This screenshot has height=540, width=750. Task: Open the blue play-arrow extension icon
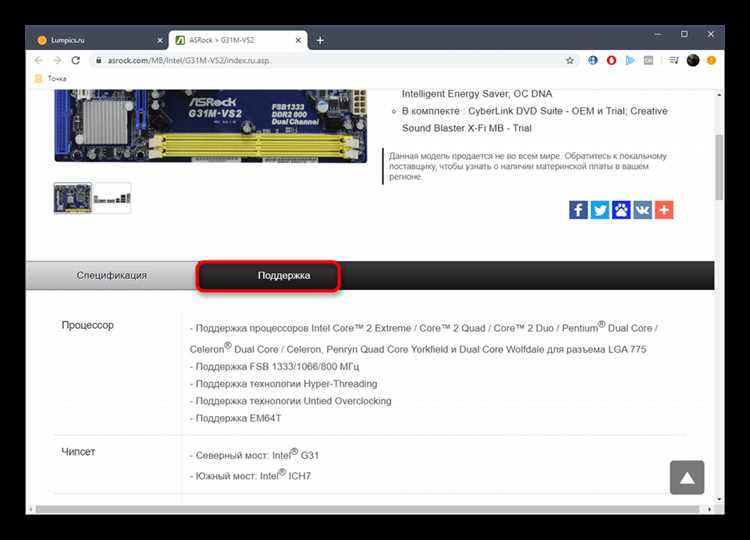pos(630,60)
